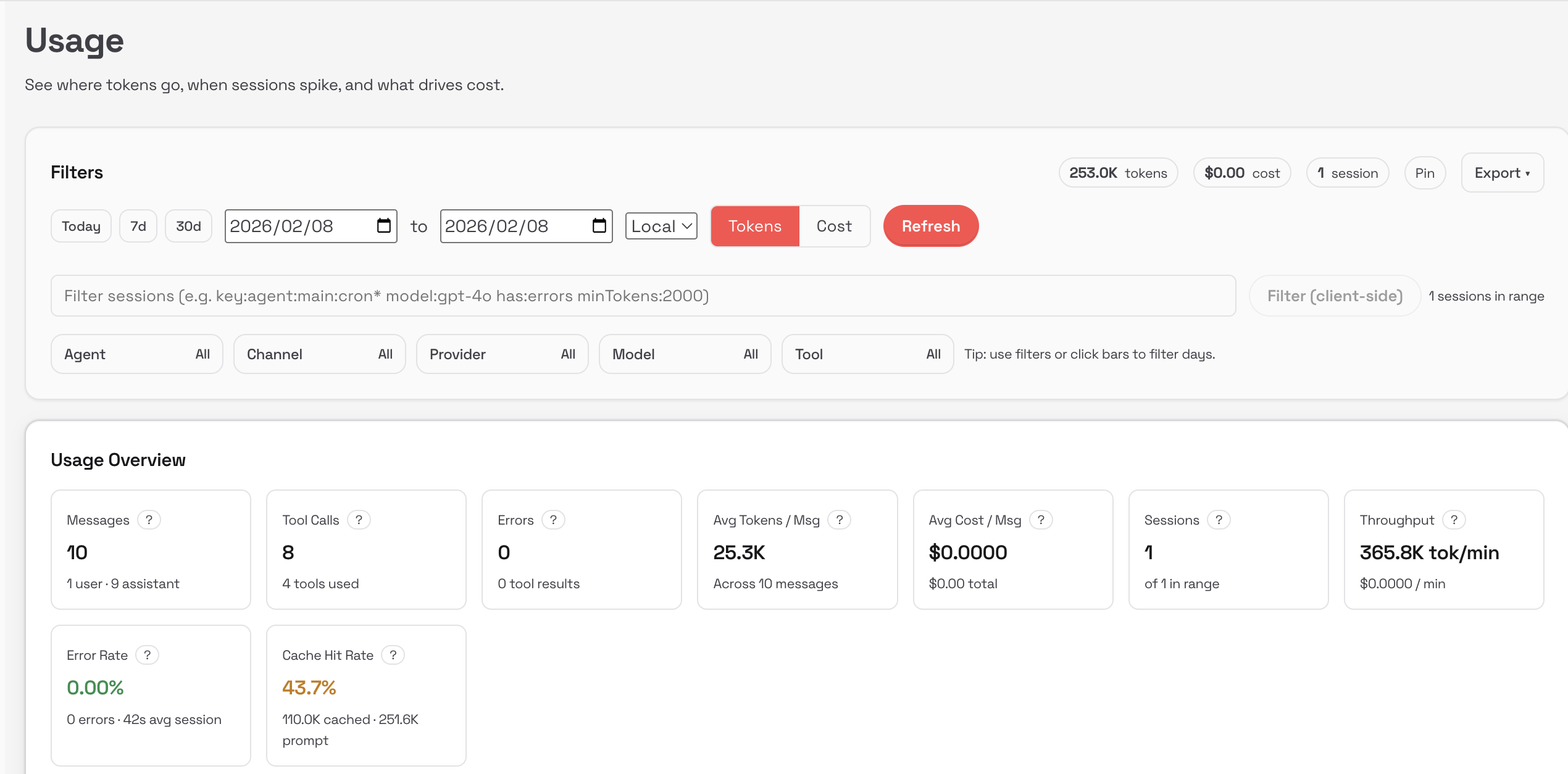
Task: Click the Avg Tokens / Msg help icon
Action: [x=839, y=520]
